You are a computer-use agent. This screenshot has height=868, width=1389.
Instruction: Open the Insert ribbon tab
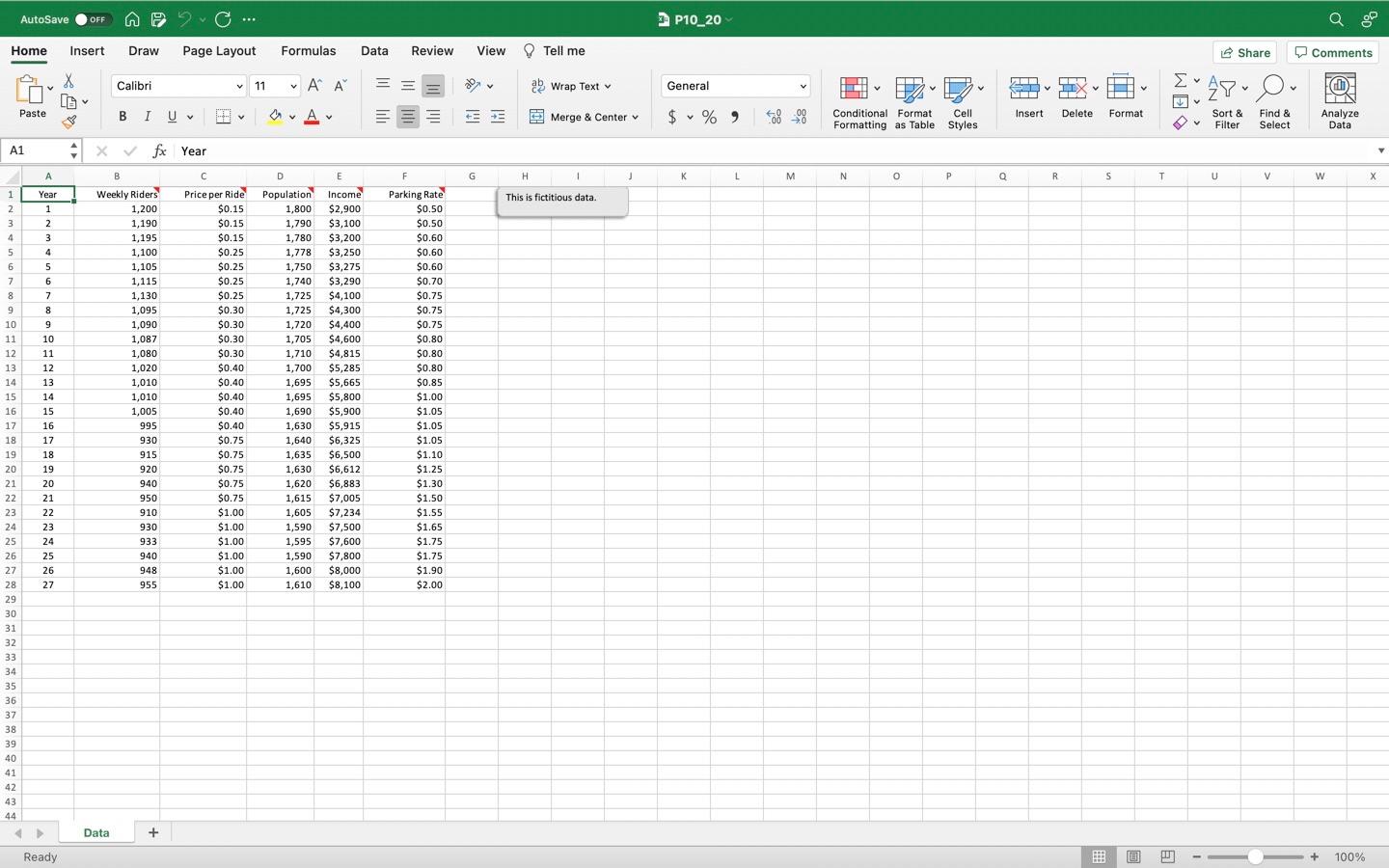click(x=87, y=51)
